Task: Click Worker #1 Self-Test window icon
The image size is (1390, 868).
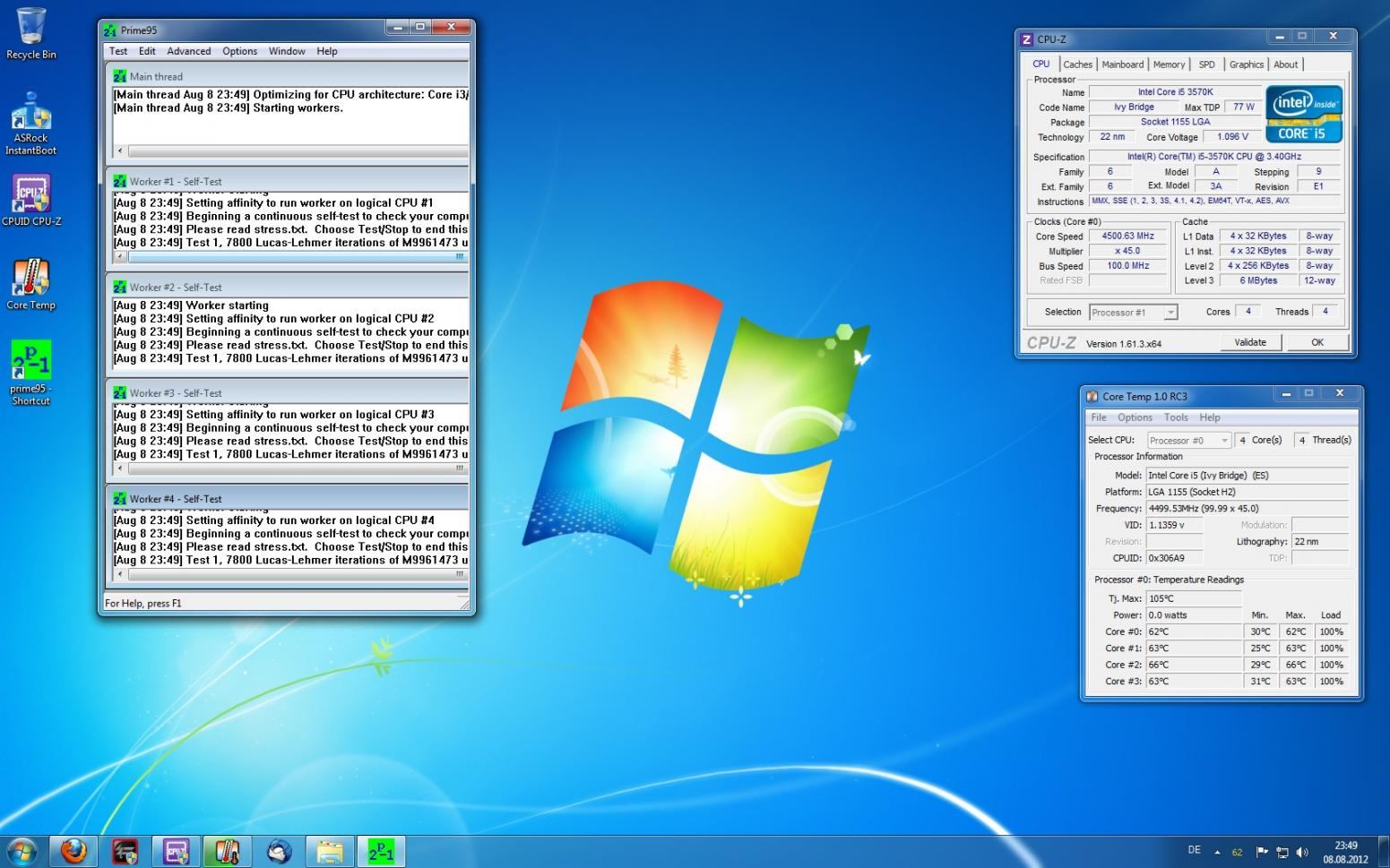Action: click(x=119, y=181)
